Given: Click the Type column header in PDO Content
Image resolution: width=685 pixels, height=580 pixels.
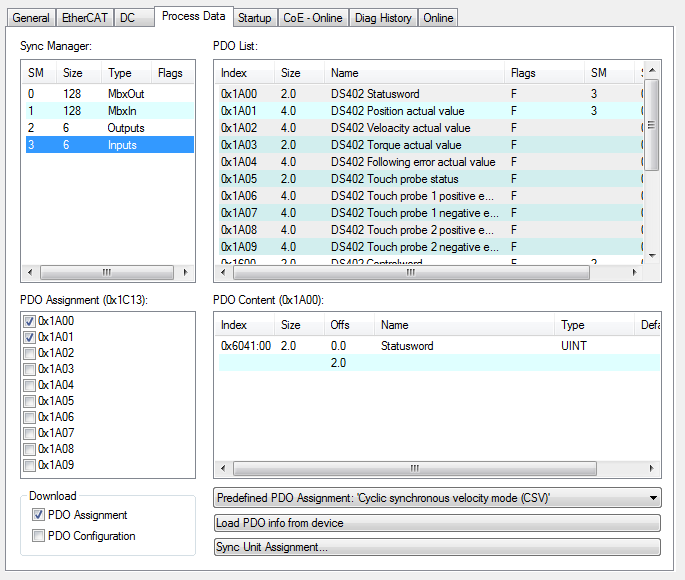Looking at the screenshot, I should [595, 325].
